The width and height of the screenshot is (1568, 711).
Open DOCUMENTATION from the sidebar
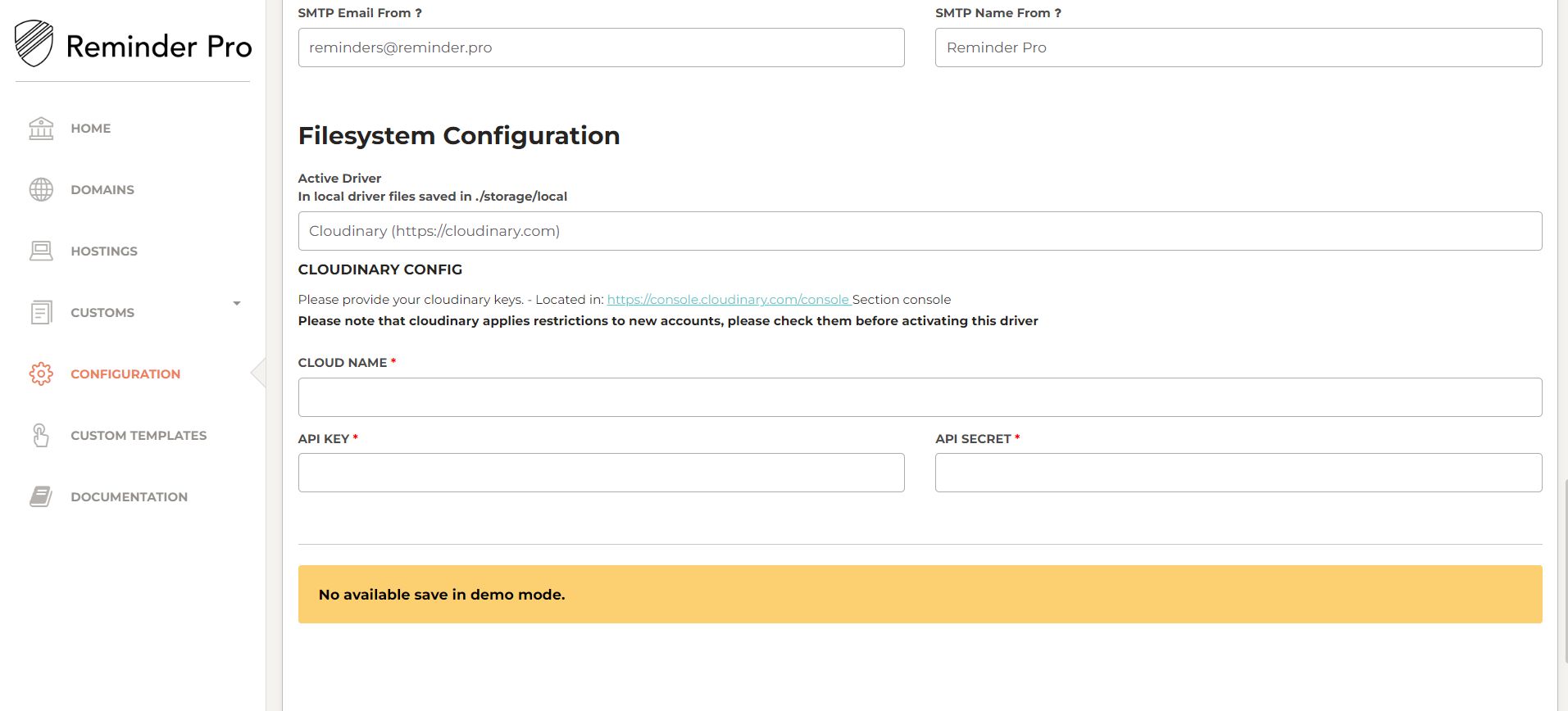tap(129, 497)
